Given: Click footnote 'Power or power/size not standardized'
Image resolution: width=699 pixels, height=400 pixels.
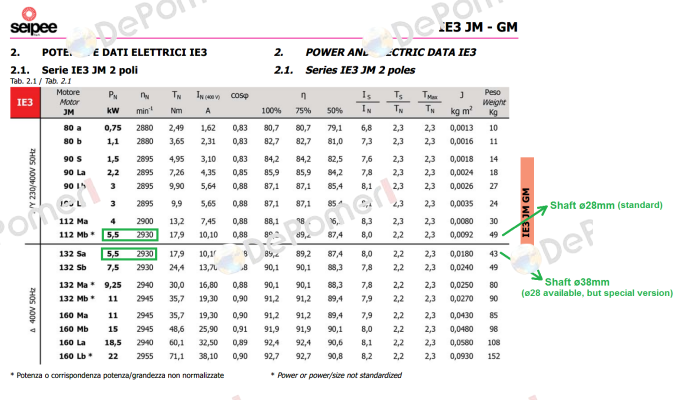Looking at the screenshot, I should [x=336, y=375].
